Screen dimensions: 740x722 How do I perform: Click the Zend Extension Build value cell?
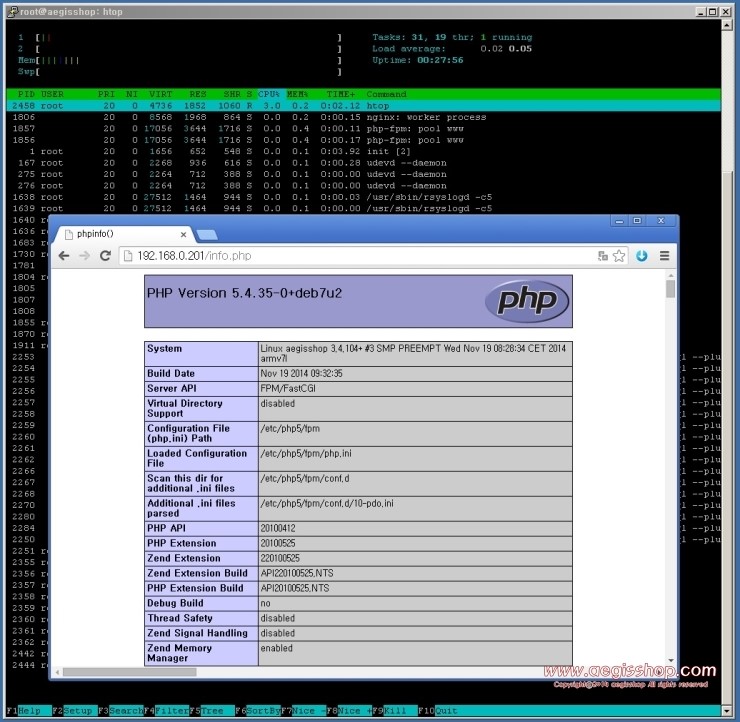(x=415, y=573)
